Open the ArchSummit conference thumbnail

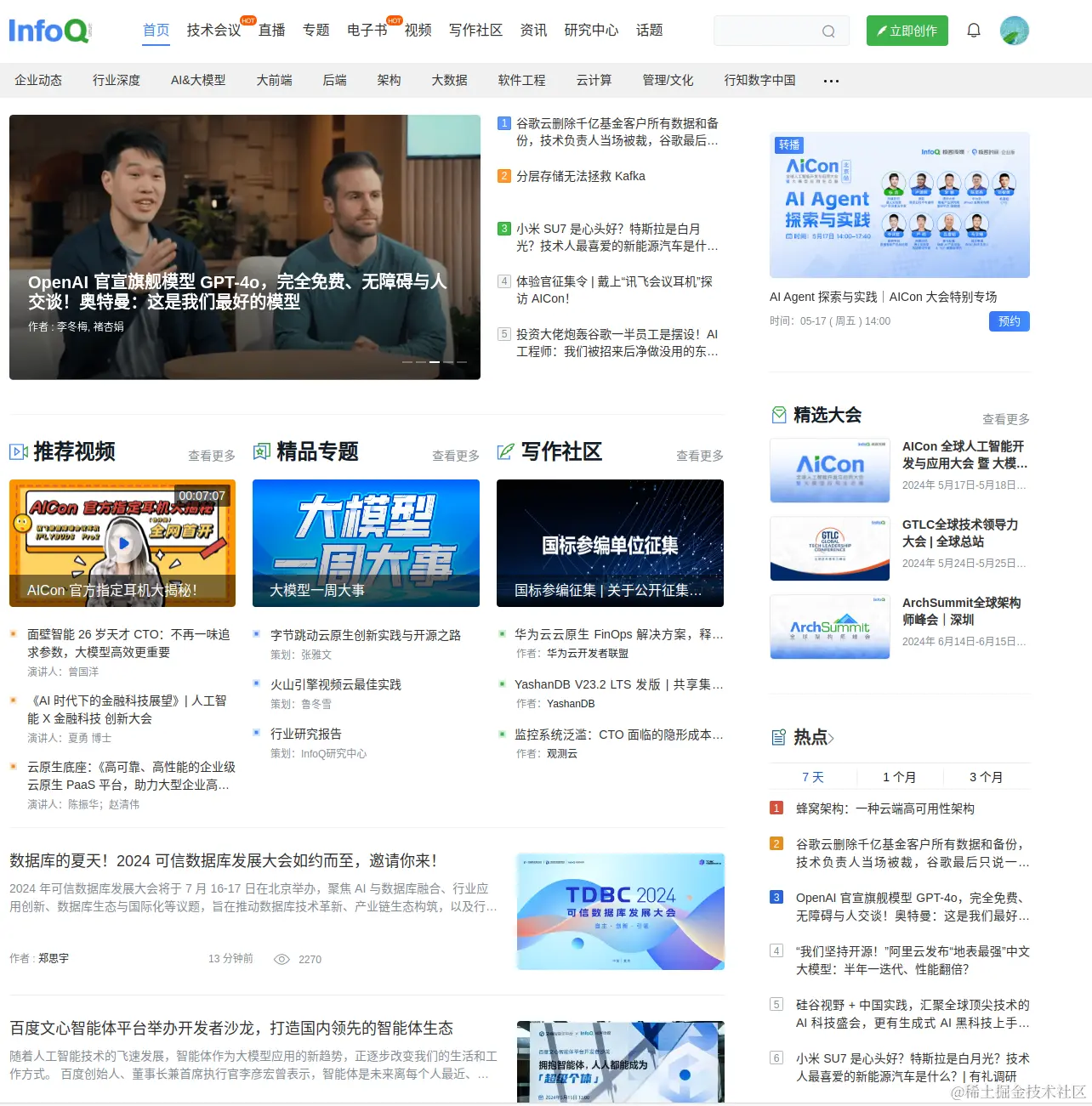[830, 627]
